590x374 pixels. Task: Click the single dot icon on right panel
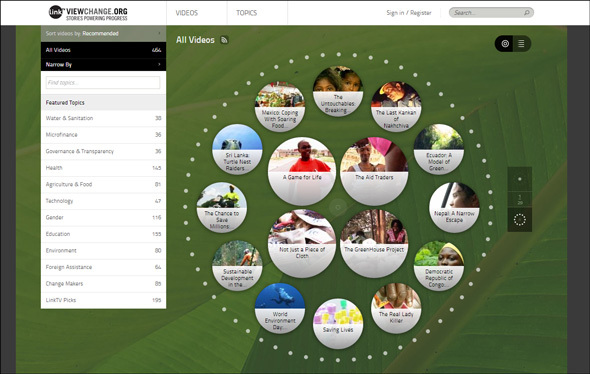[x=520, y=179]
